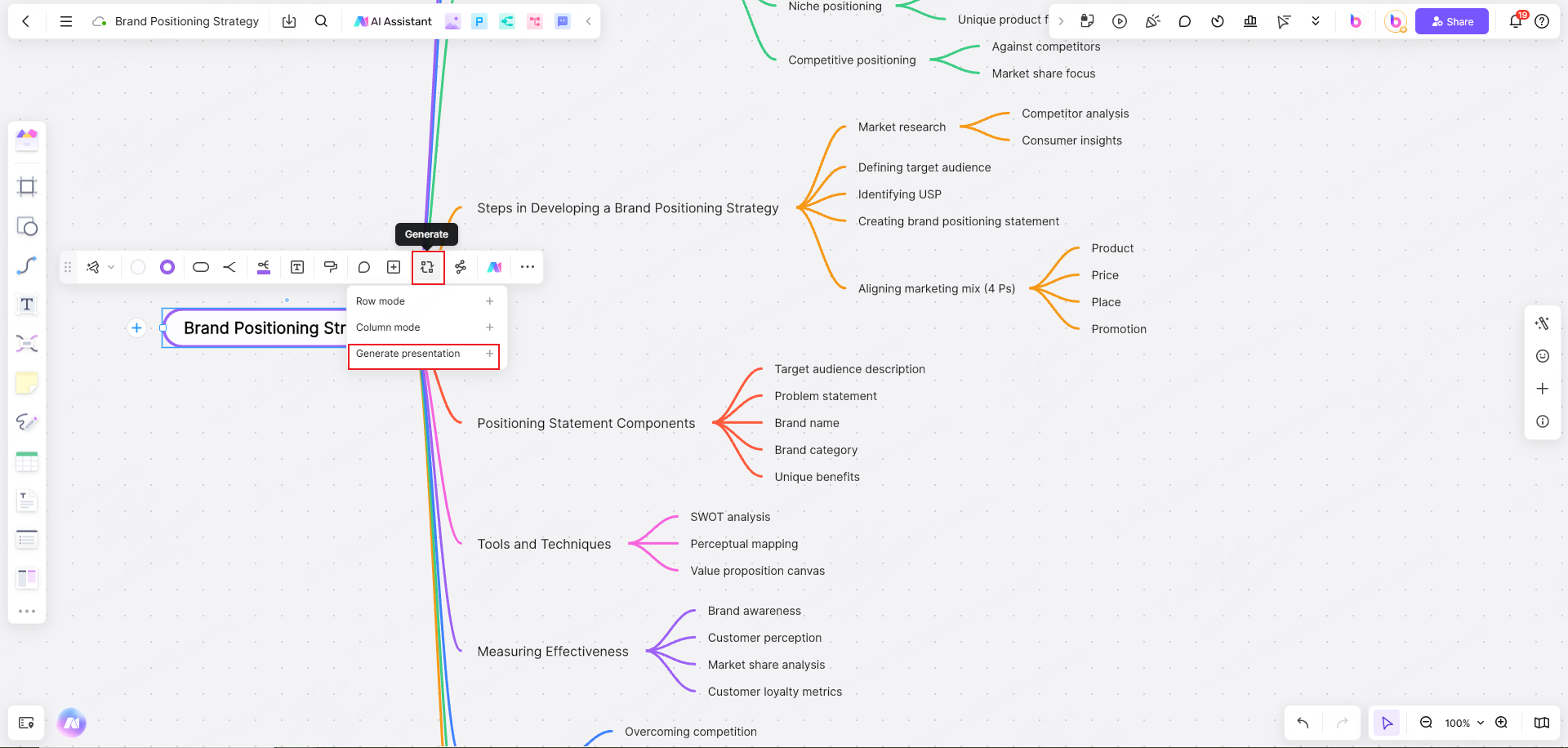
Task: Select the purple color swatch
Action: click(x=167, y=267)
